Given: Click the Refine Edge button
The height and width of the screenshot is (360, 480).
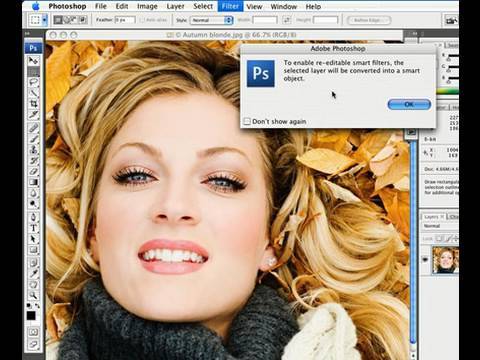Looking at the screenshot, I should click(368, 20).
